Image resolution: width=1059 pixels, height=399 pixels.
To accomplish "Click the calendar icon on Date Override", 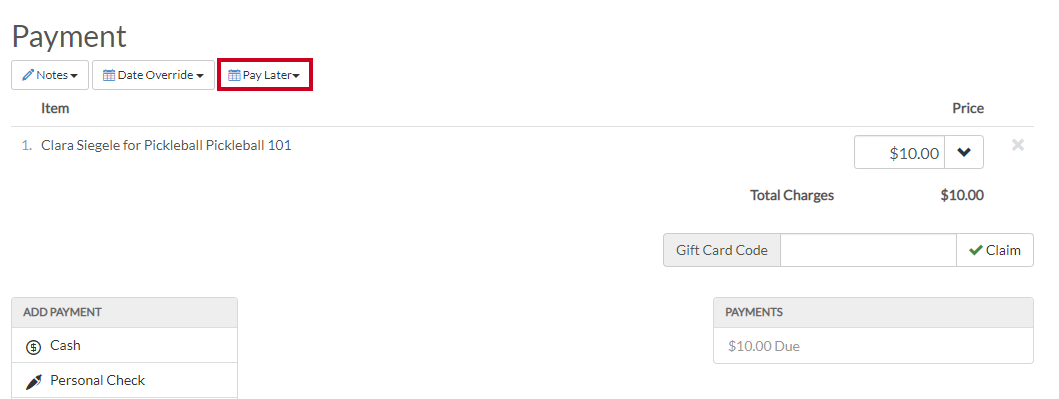I will coord(109,75).
